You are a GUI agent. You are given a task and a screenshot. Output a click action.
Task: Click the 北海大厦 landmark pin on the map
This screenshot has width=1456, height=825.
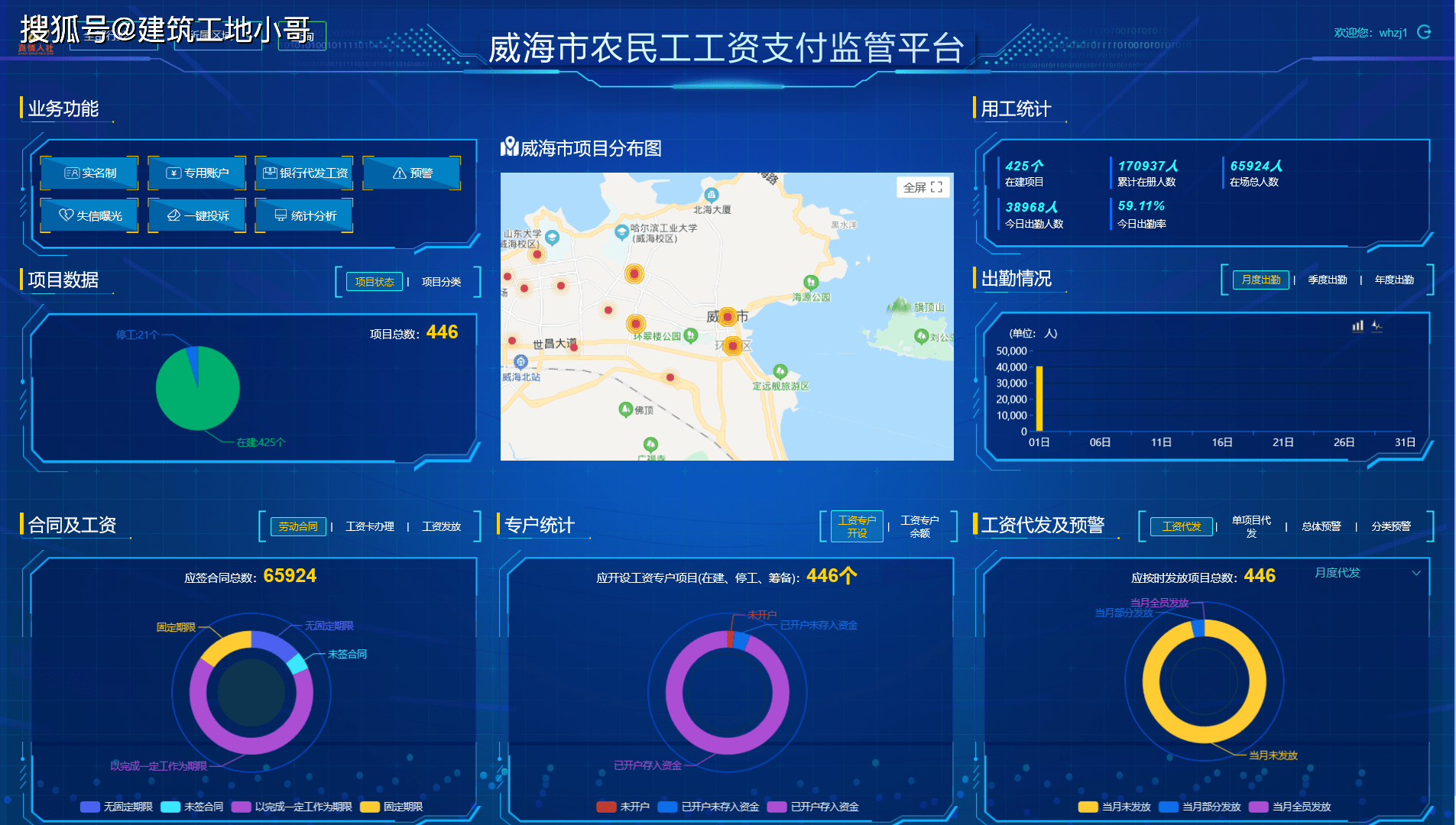(711, 195)
